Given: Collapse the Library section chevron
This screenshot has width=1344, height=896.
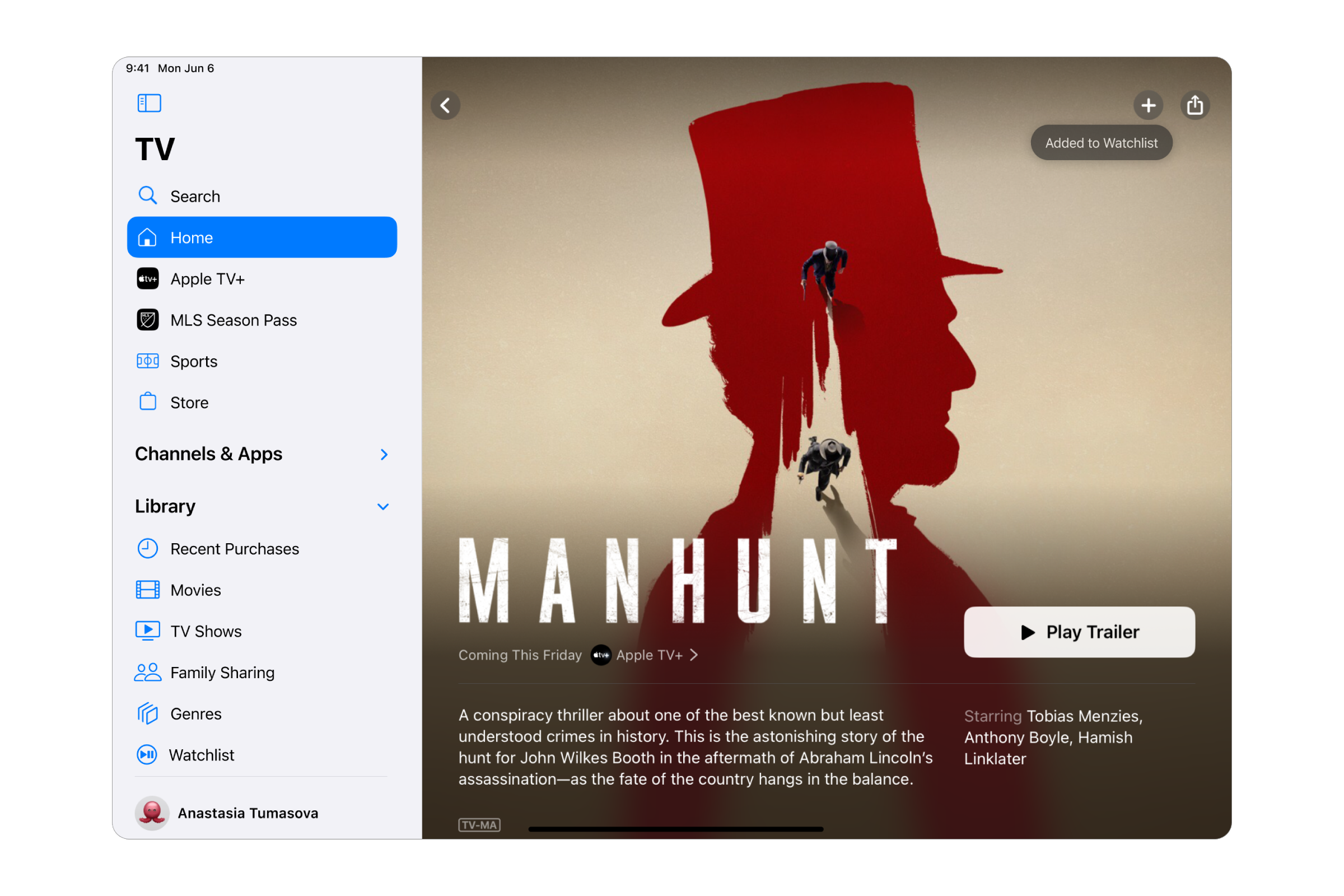Looking at the screenshot, I should (384, 507).
